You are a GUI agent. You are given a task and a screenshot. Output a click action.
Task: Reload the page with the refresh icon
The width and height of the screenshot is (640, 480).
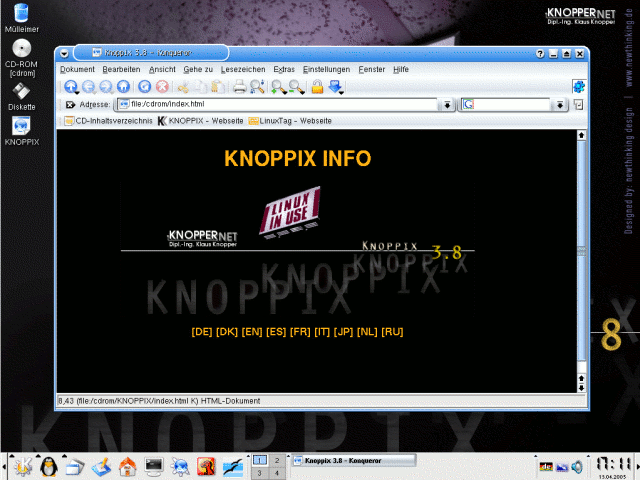point(144,87)
